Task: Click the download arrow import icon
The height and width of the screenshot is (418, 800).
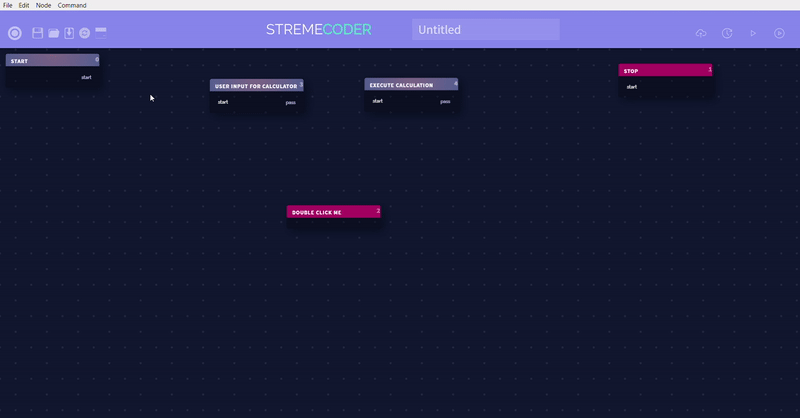Action: tap(69, 33)
